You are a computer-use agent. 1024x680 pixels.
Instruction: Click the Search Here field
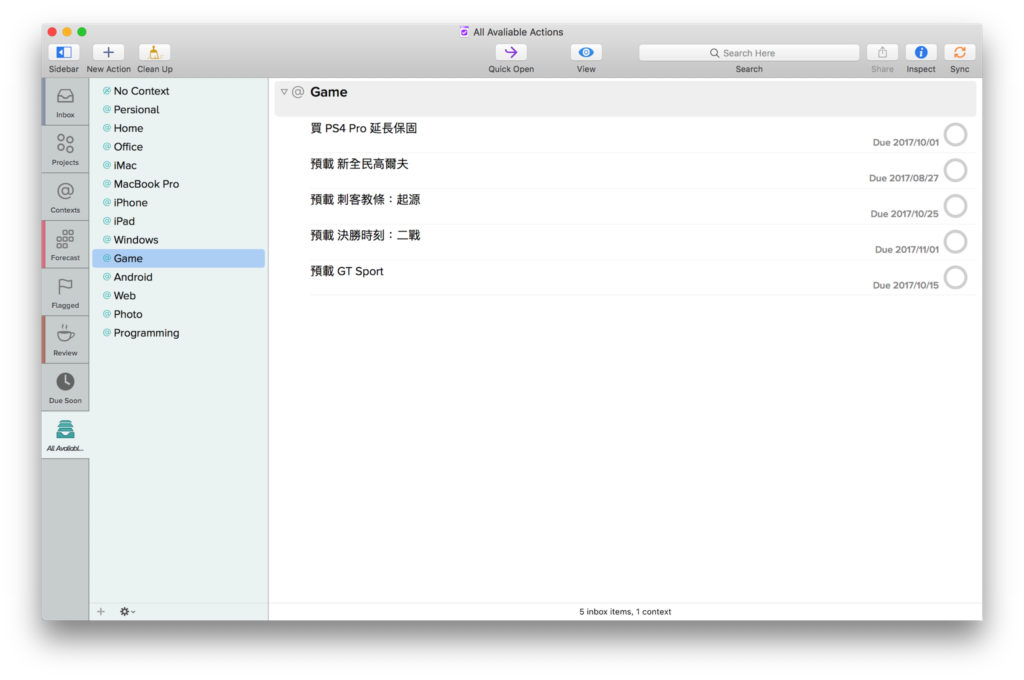click(x=749, y=53)
